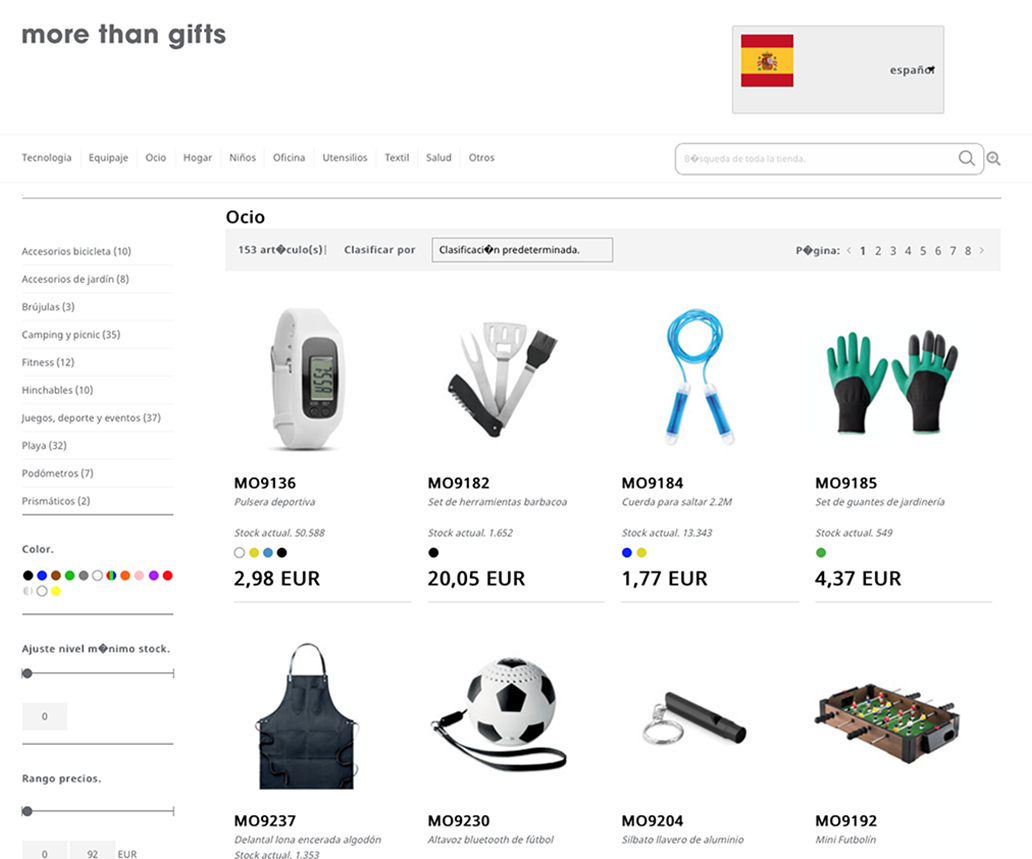Click the minimum stock level slider handle

click(27, 673)
